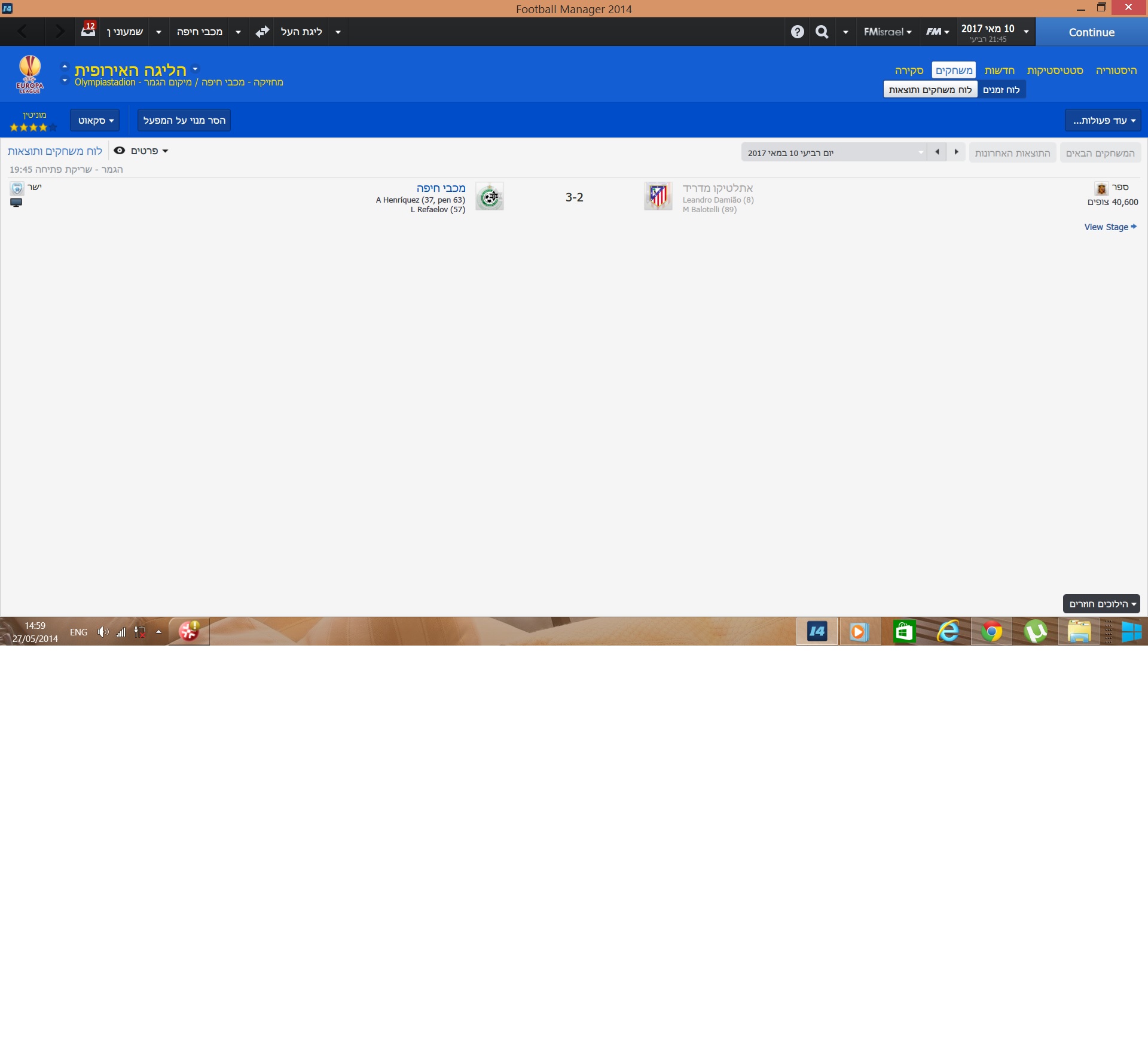
Task: Open the search magnifier icon
Action: [822, 32]
